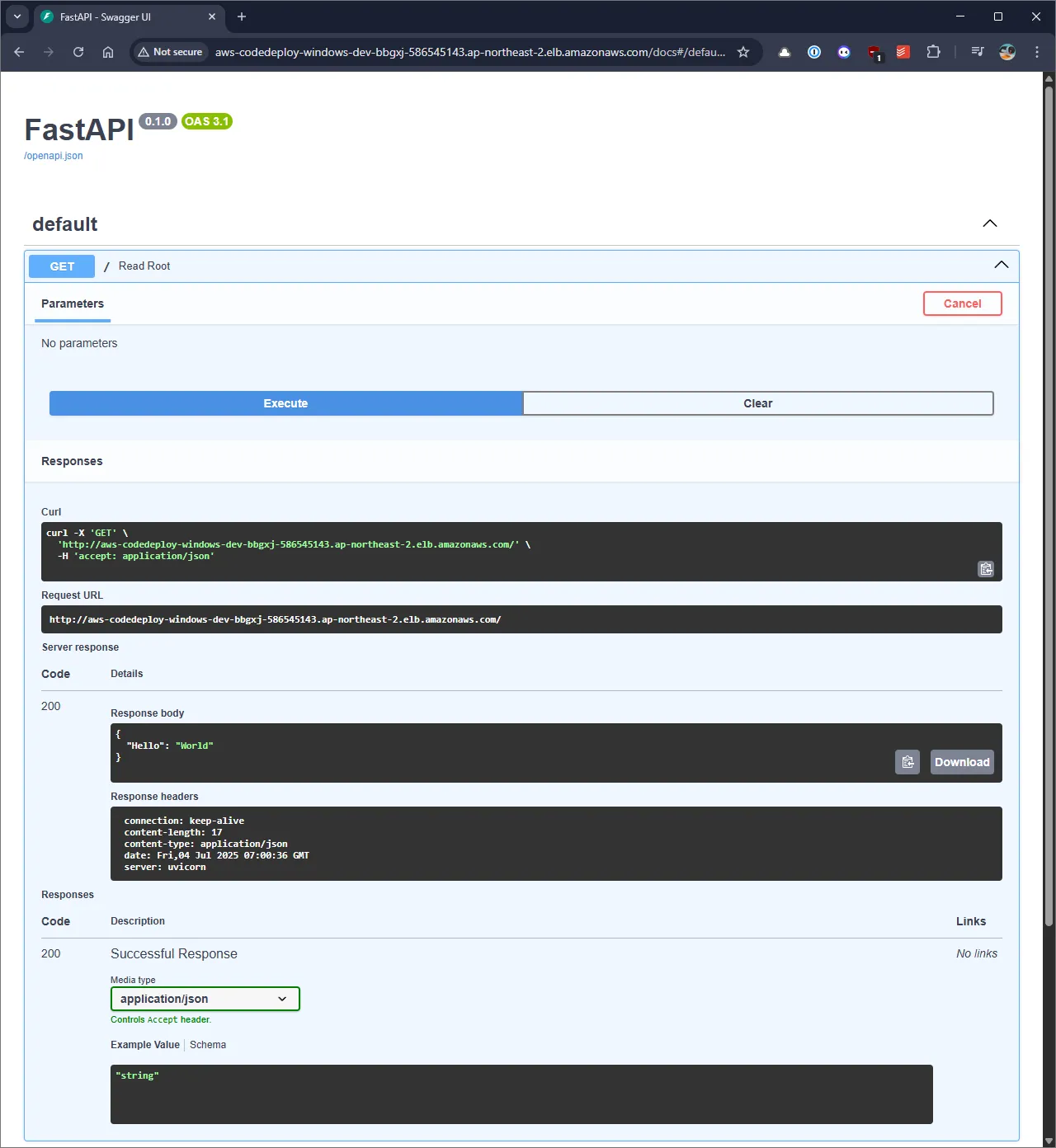This screenshot has width=1056, height=1148.
Task: Bookmark this page with the star icon
Action: (x=743, y=52)
